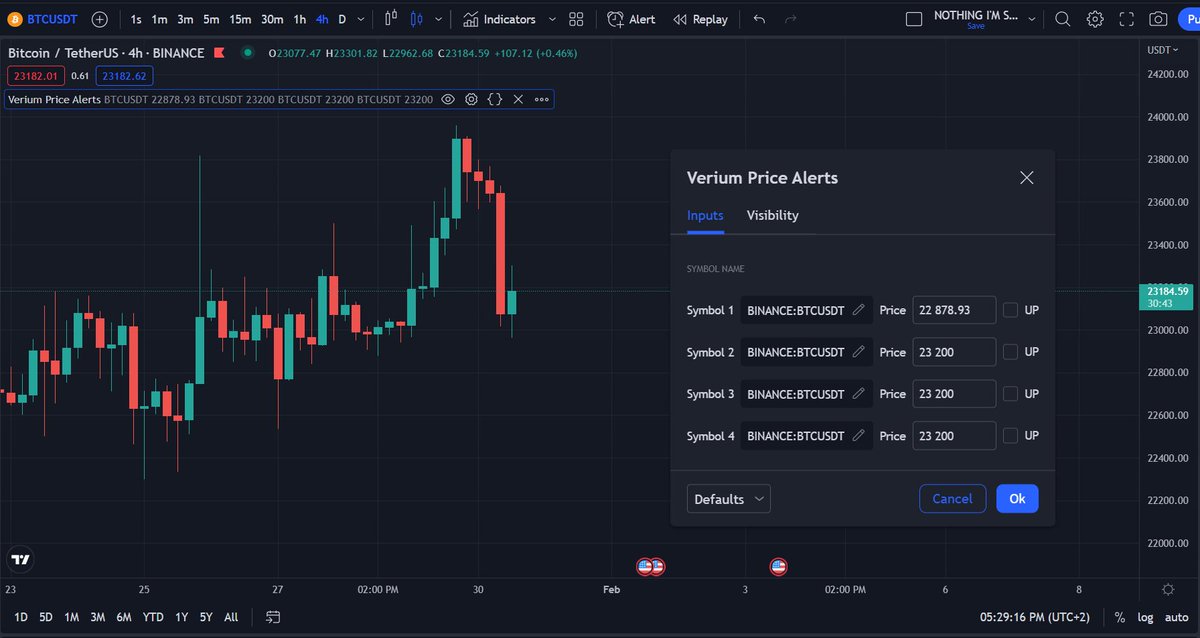
Task: Open chart settings gear in top toolbar
Action: tap(1095, 19)
